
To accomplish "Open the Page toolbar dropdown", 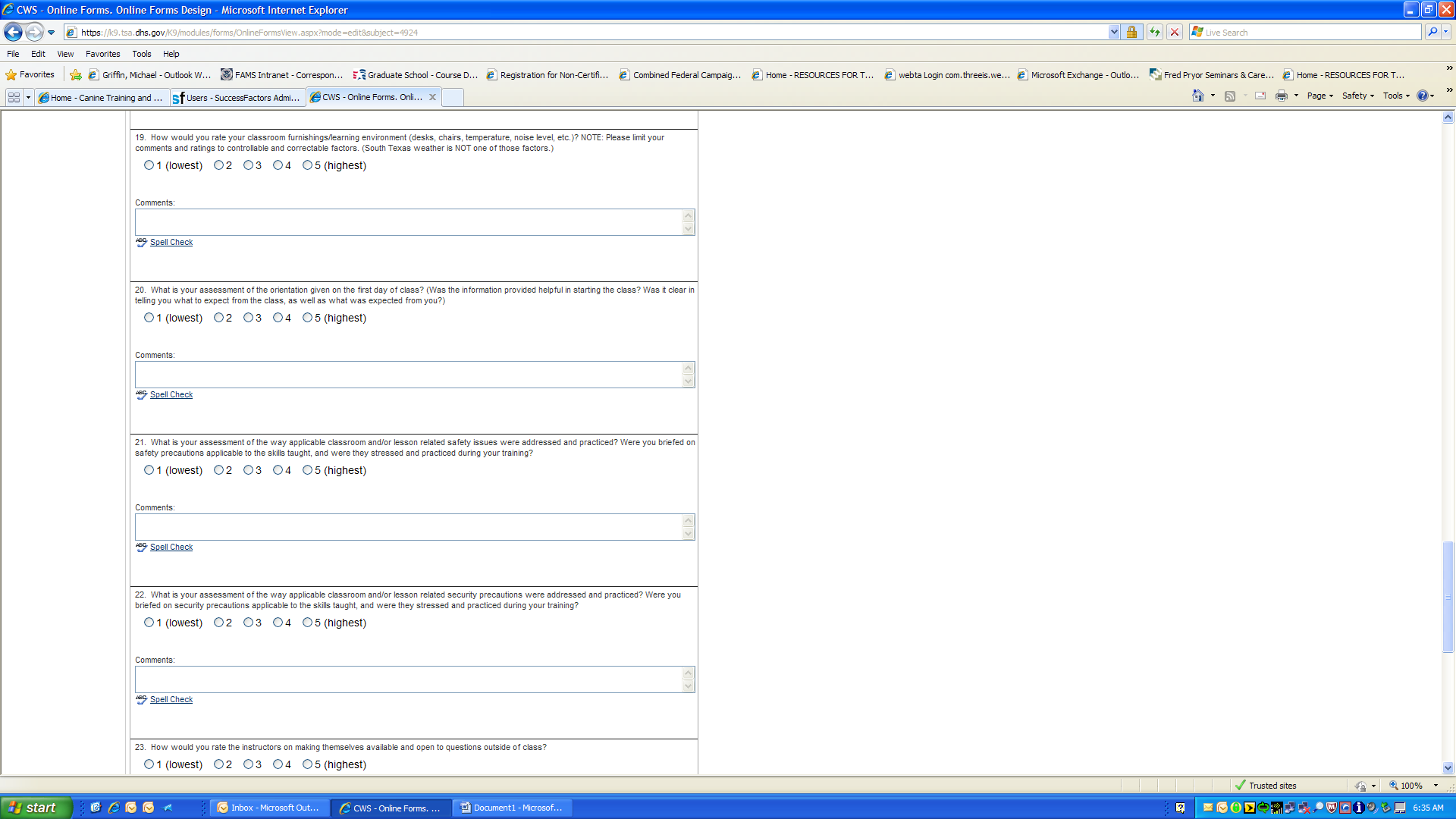I will click(x=1319, y=96).
